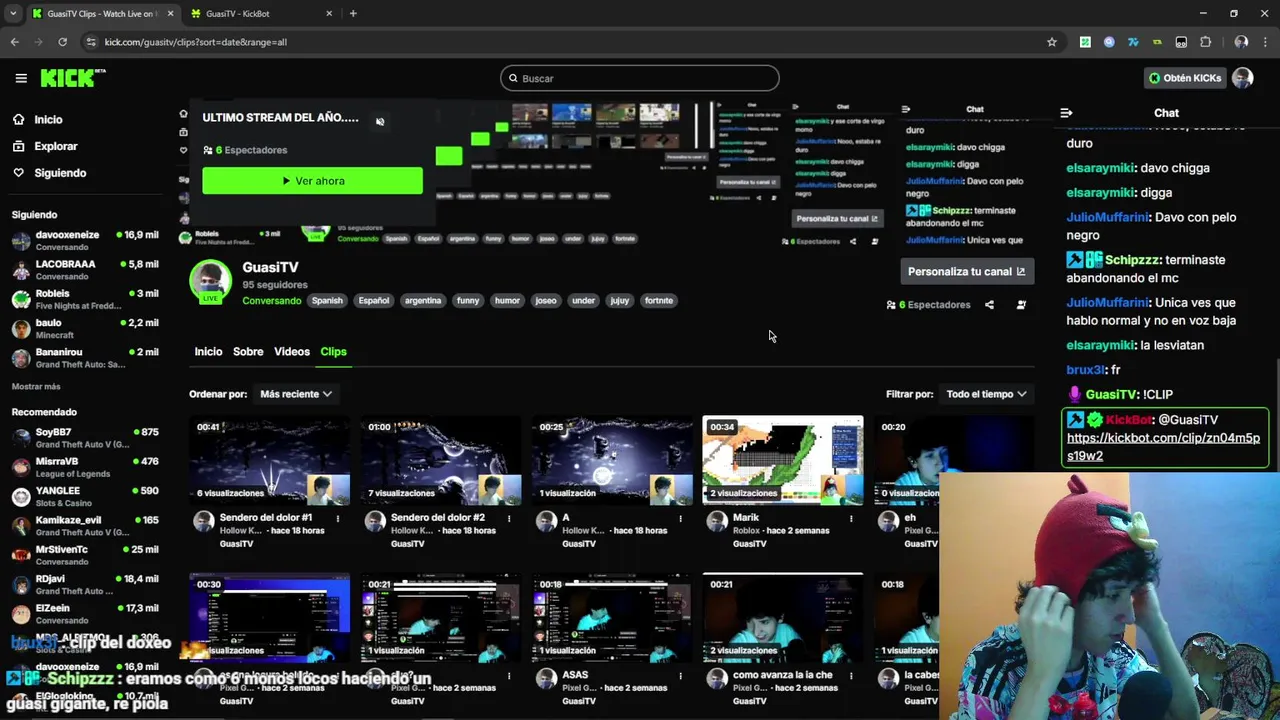
Task: Open the Chrome extensions puzzle icon
Action: [x=1205, y=42]
